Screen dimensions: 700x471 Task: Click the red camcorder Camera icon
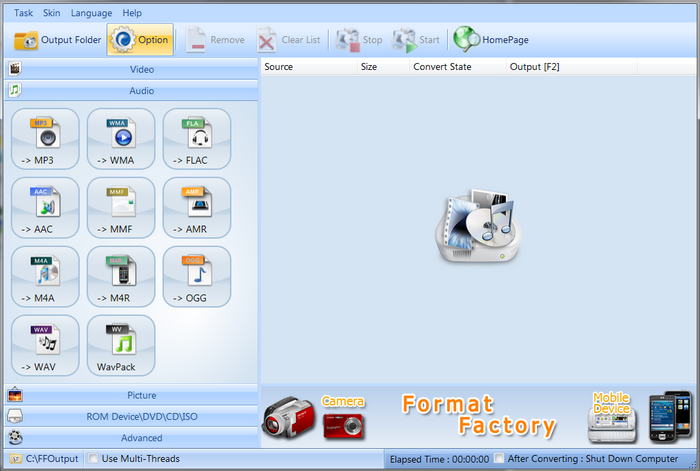coord(289,417)
